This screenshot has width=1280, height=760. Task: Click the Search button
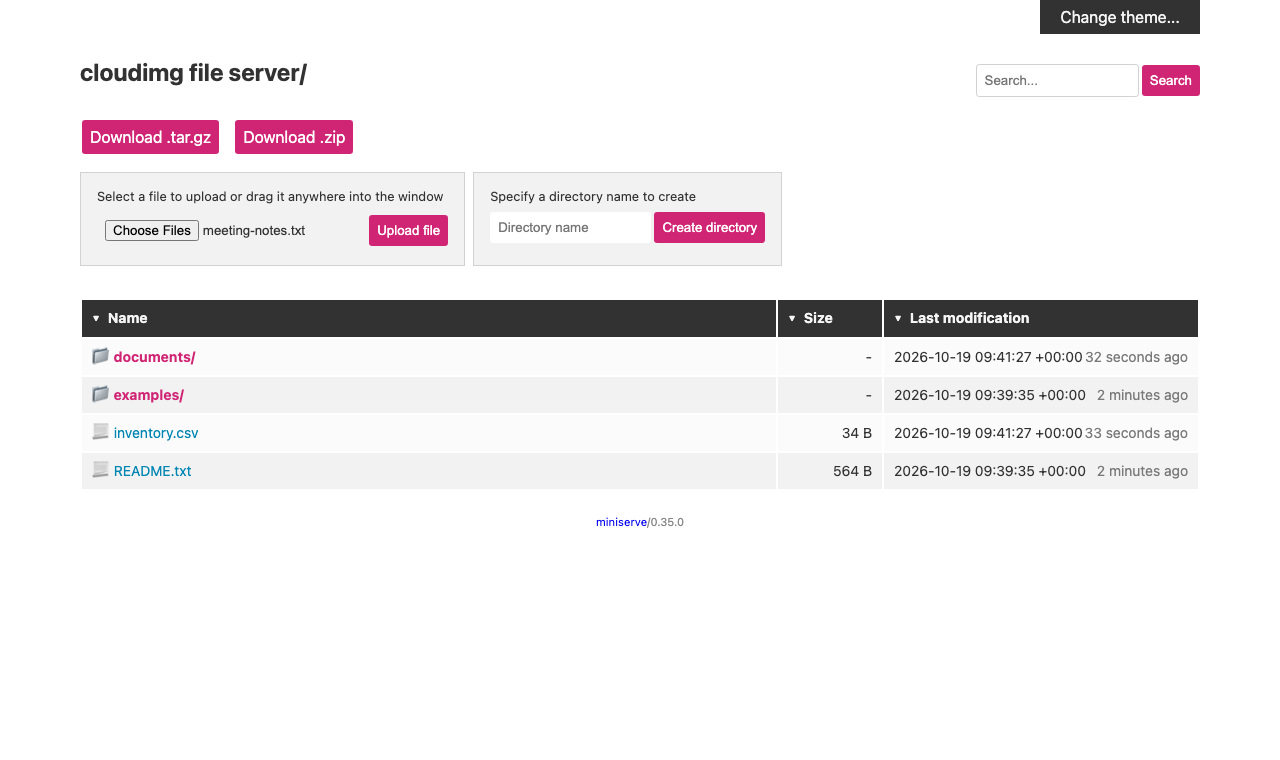tap(1171, 80)
